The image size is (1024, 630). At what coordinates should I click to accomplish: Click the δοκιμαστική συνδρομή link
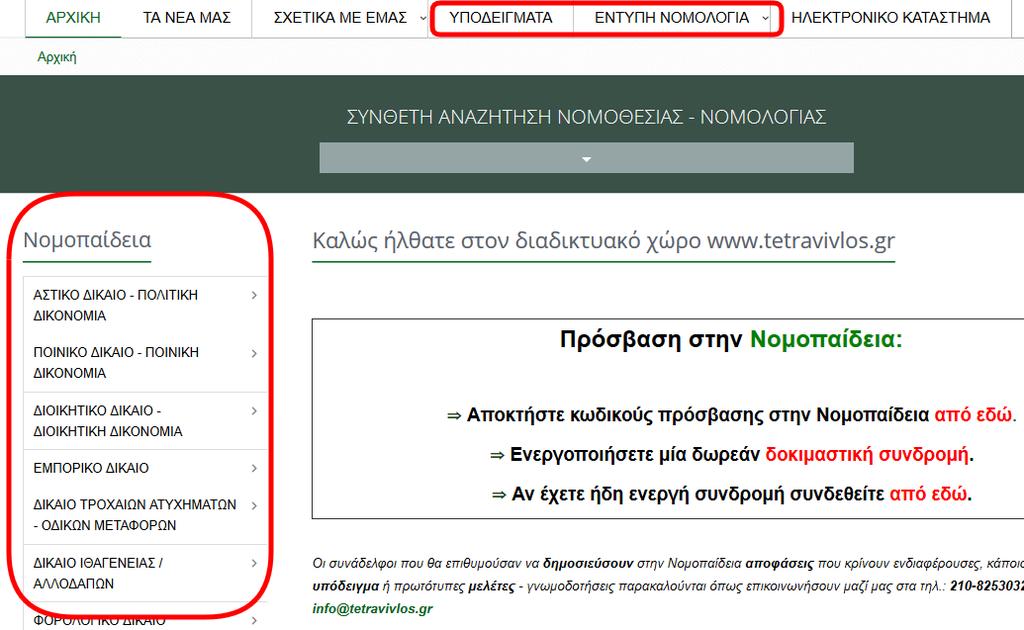coord(867,454)
